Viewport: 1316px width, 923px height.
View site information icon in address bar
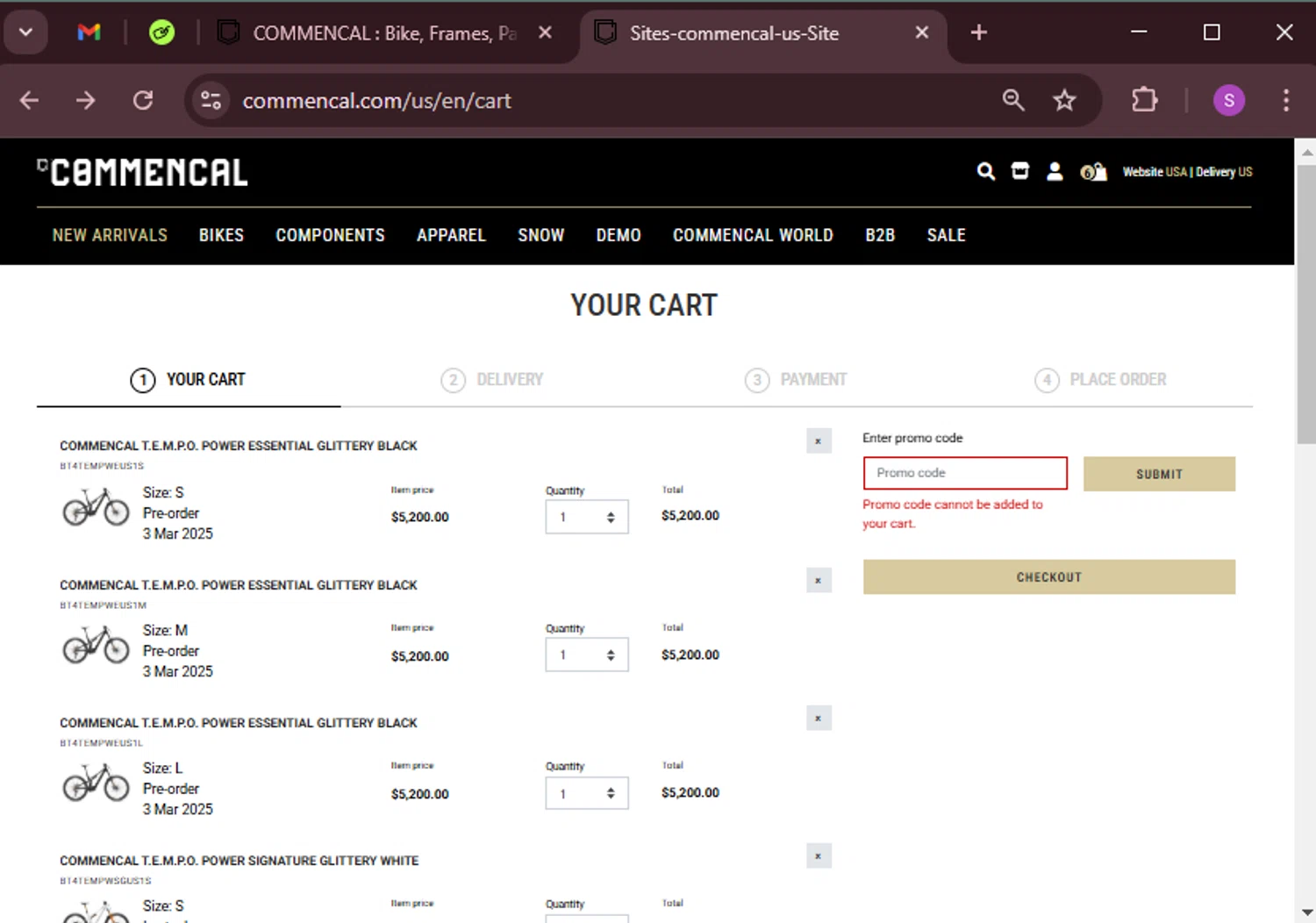tap(211, 101)
